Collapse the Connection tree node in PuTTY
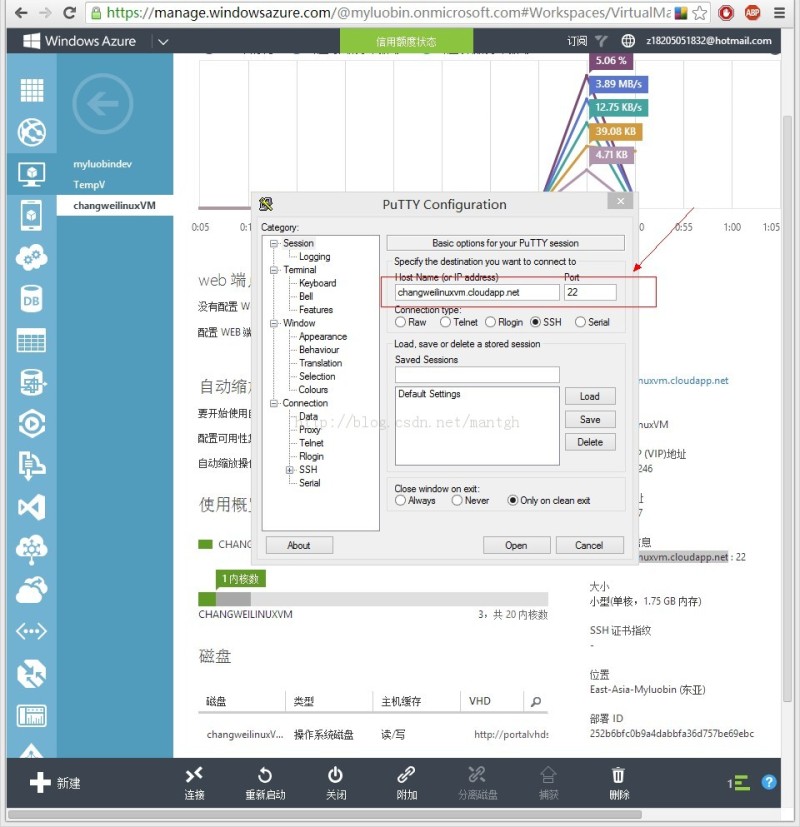 point(274,403)
